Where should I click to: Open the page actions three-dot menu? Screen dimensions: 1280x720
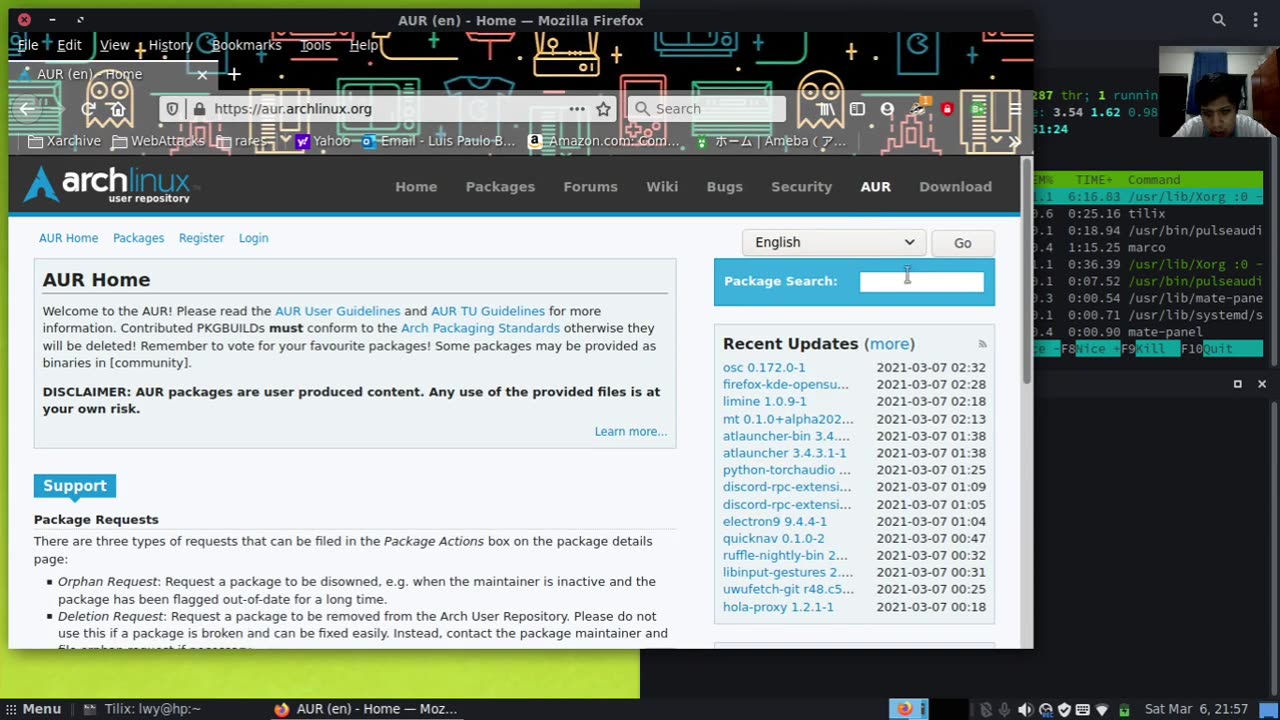click(x=577, y=109)
